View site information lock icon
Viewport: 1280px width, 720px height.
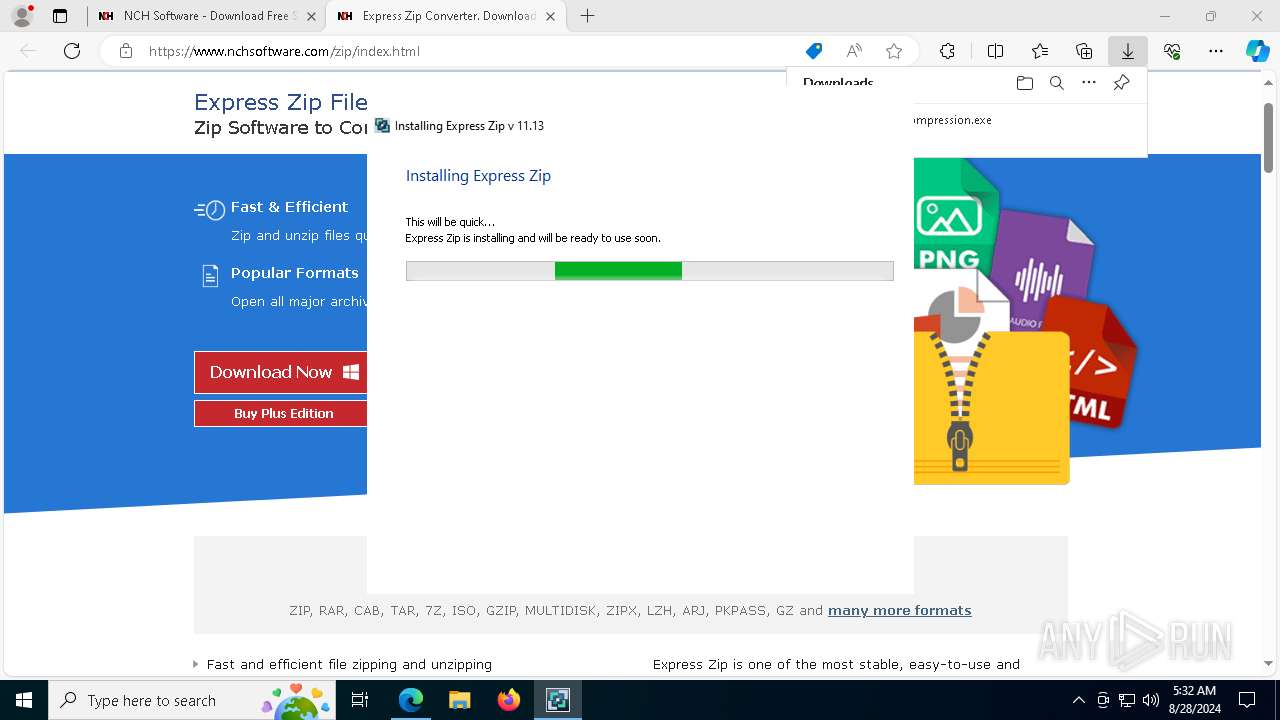pos(126,51)
